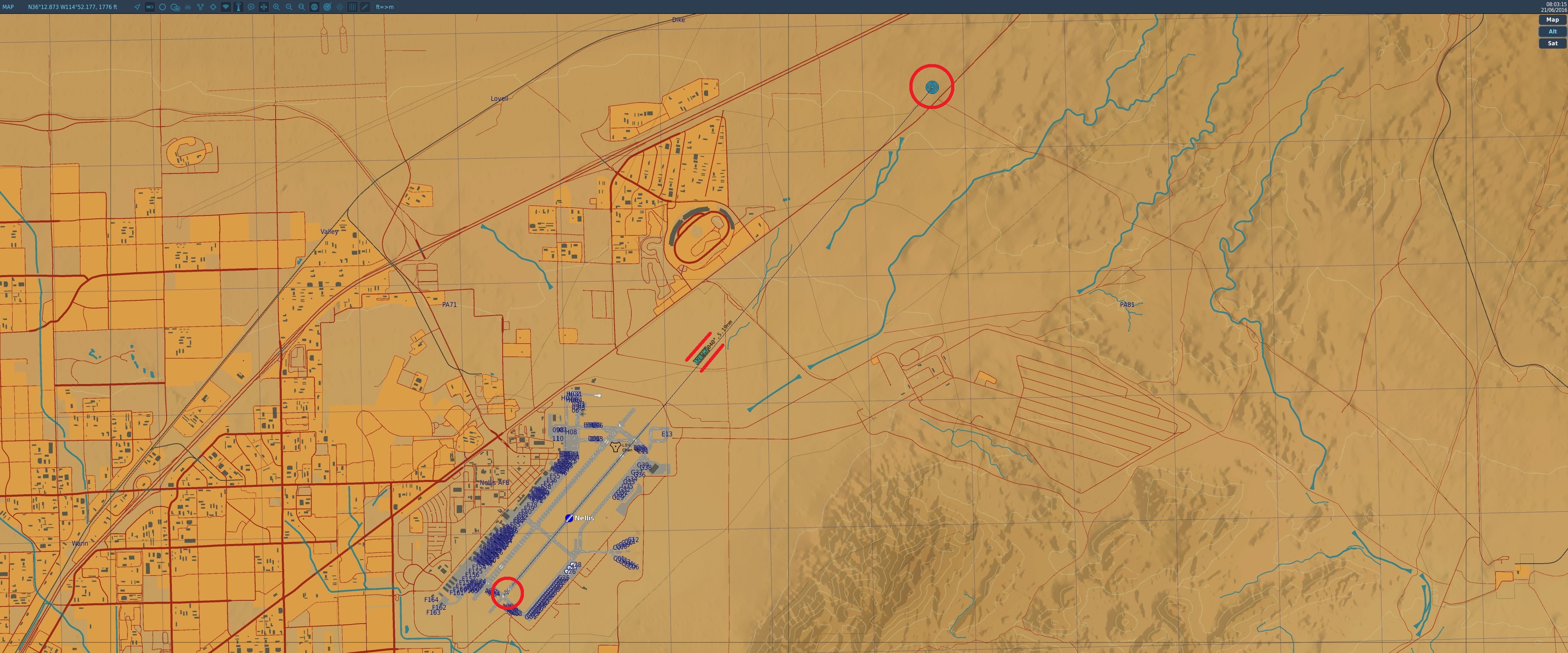This screenshot has width=1568, height=653.
Task: Select the Nellis airfield marker icon
Action: tap(568, 518)
